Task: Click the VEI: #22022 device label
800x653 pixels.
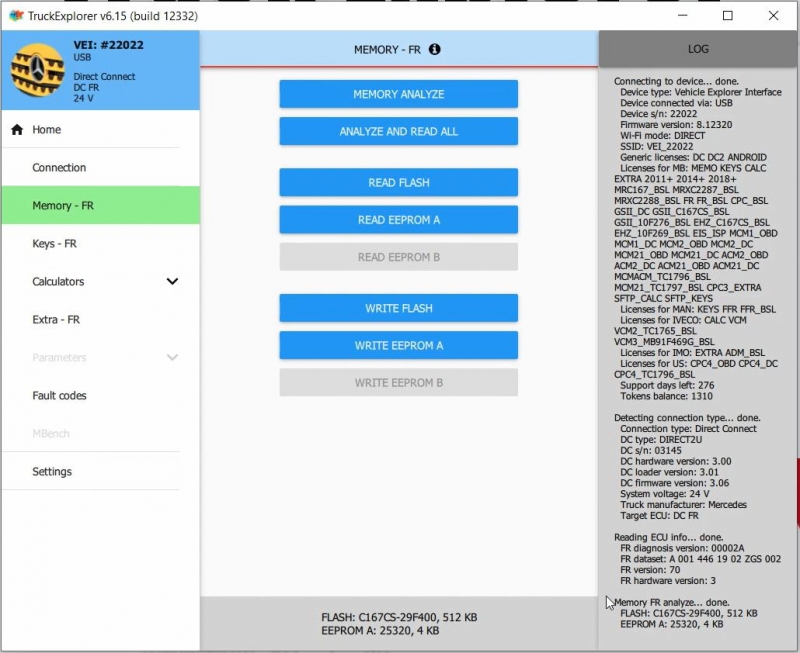Action: tap(108, 45)
